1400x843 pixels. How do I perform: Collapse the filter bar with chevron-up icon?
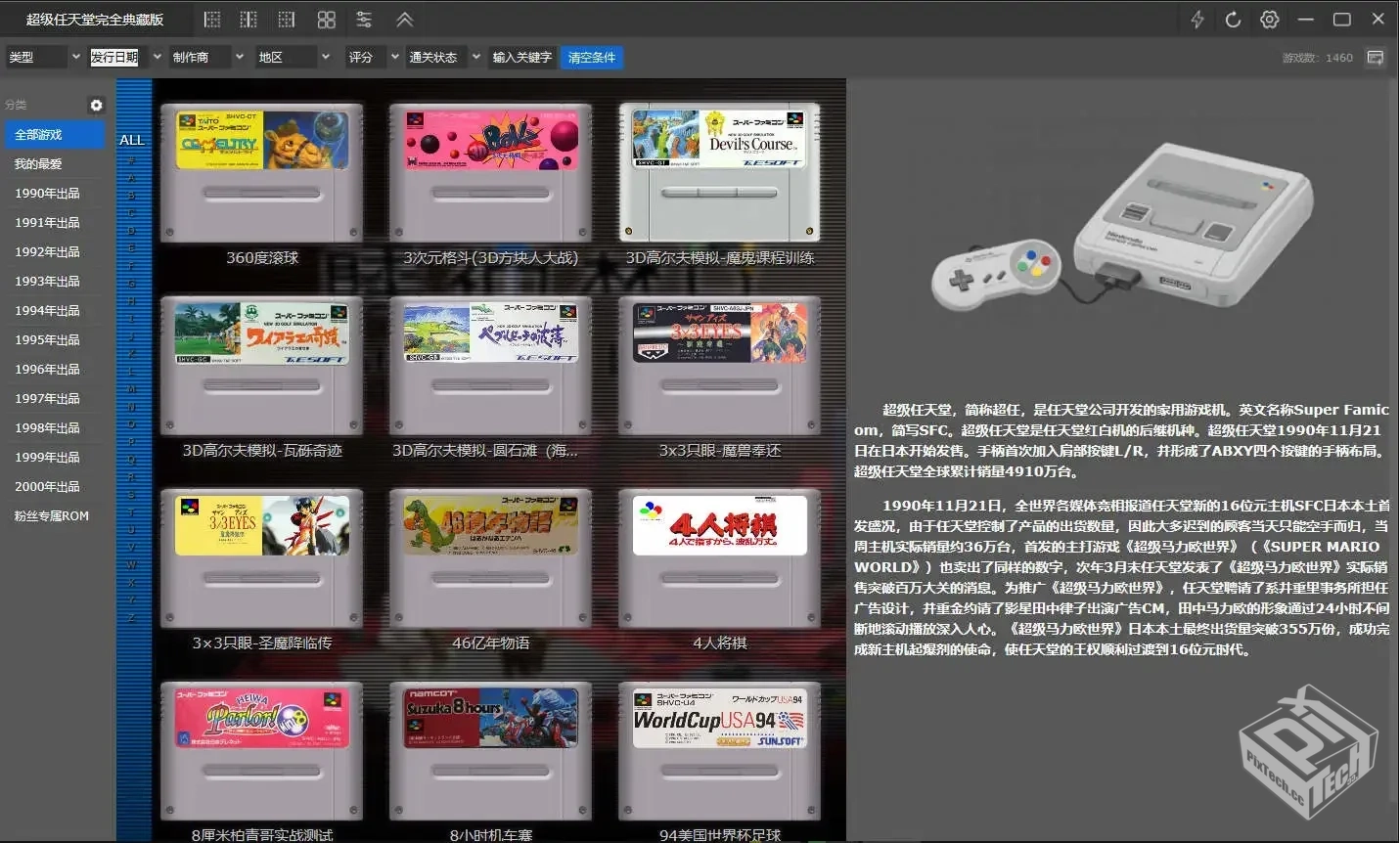coord(403,19)
